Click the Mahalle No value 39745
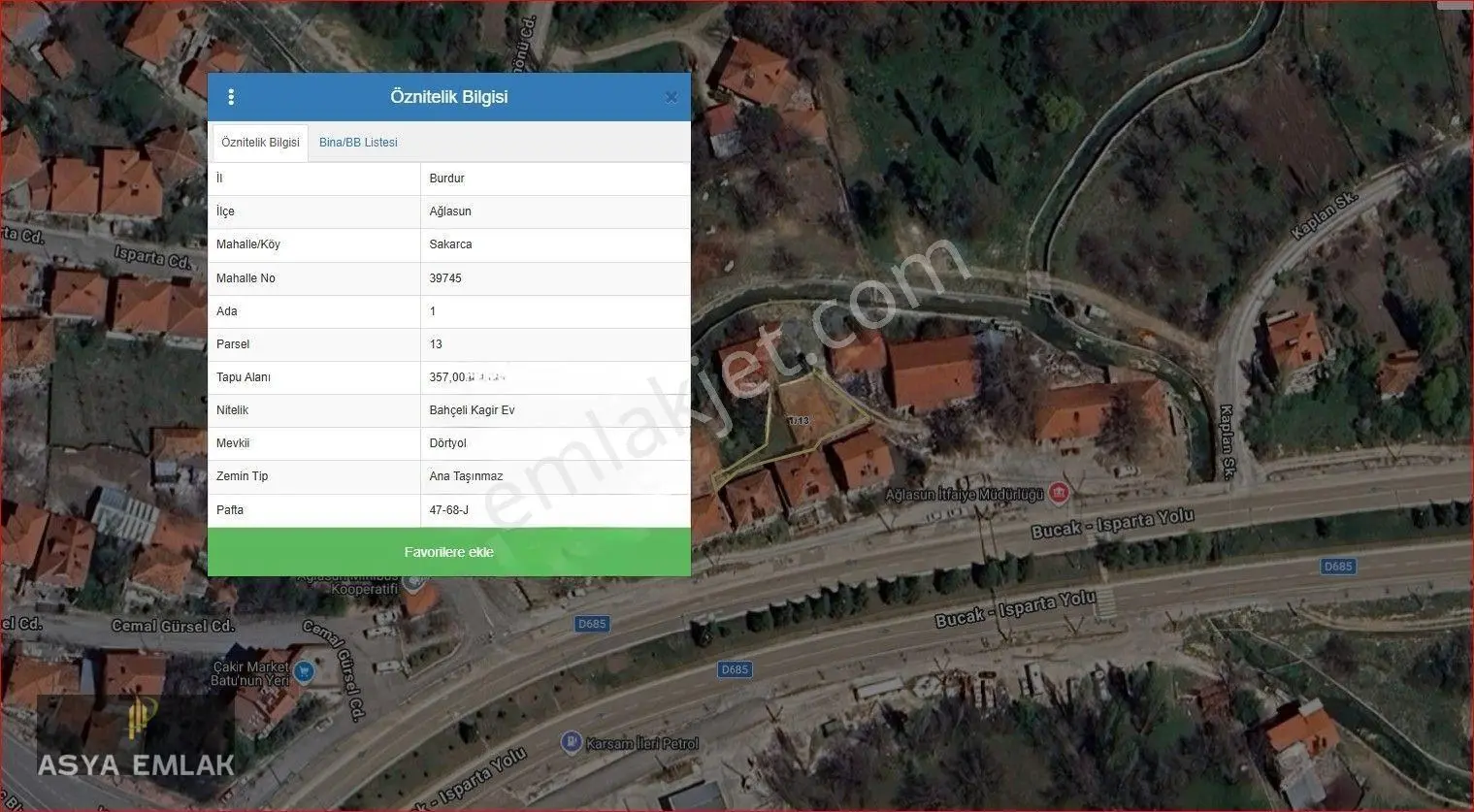Viewport: 1474px width, 812px height. coord(555,278)
